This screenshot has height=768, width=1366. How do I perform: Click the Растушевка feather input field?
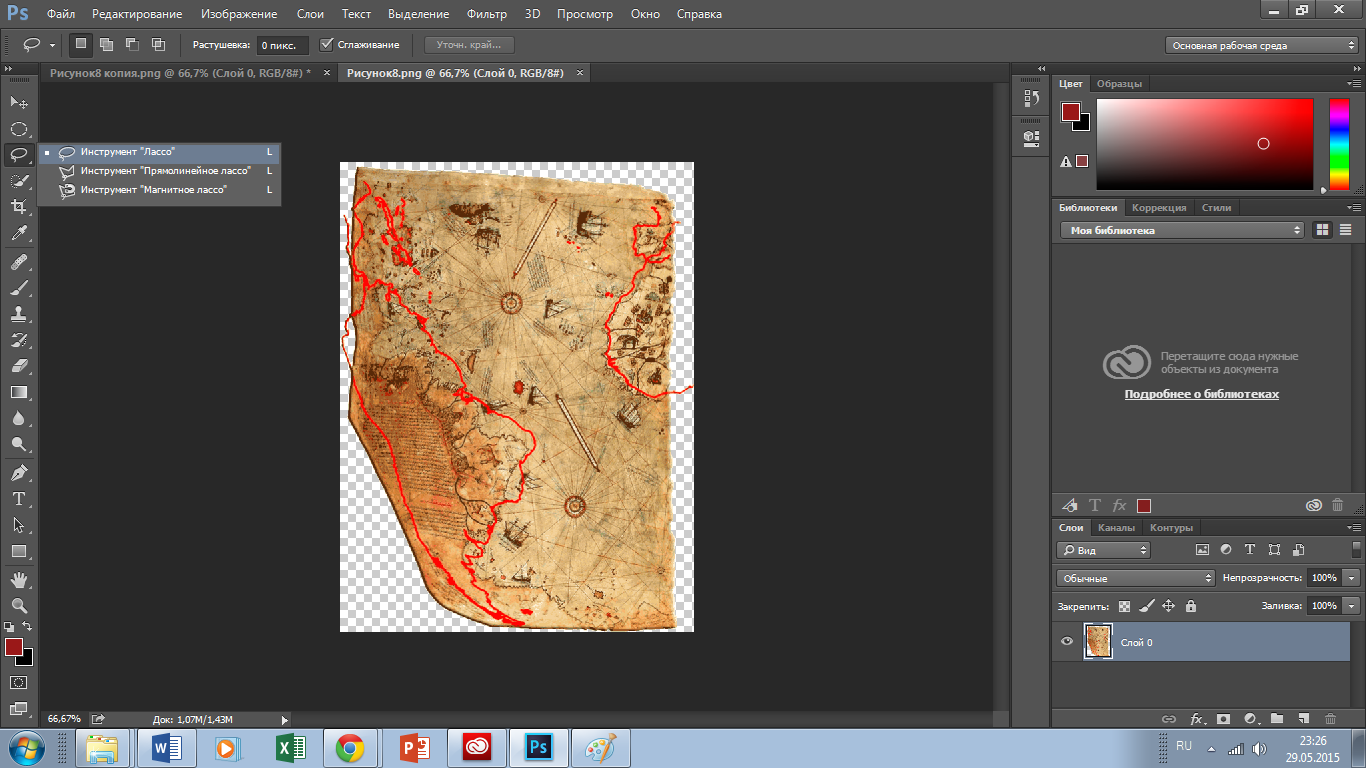(282, 45)
